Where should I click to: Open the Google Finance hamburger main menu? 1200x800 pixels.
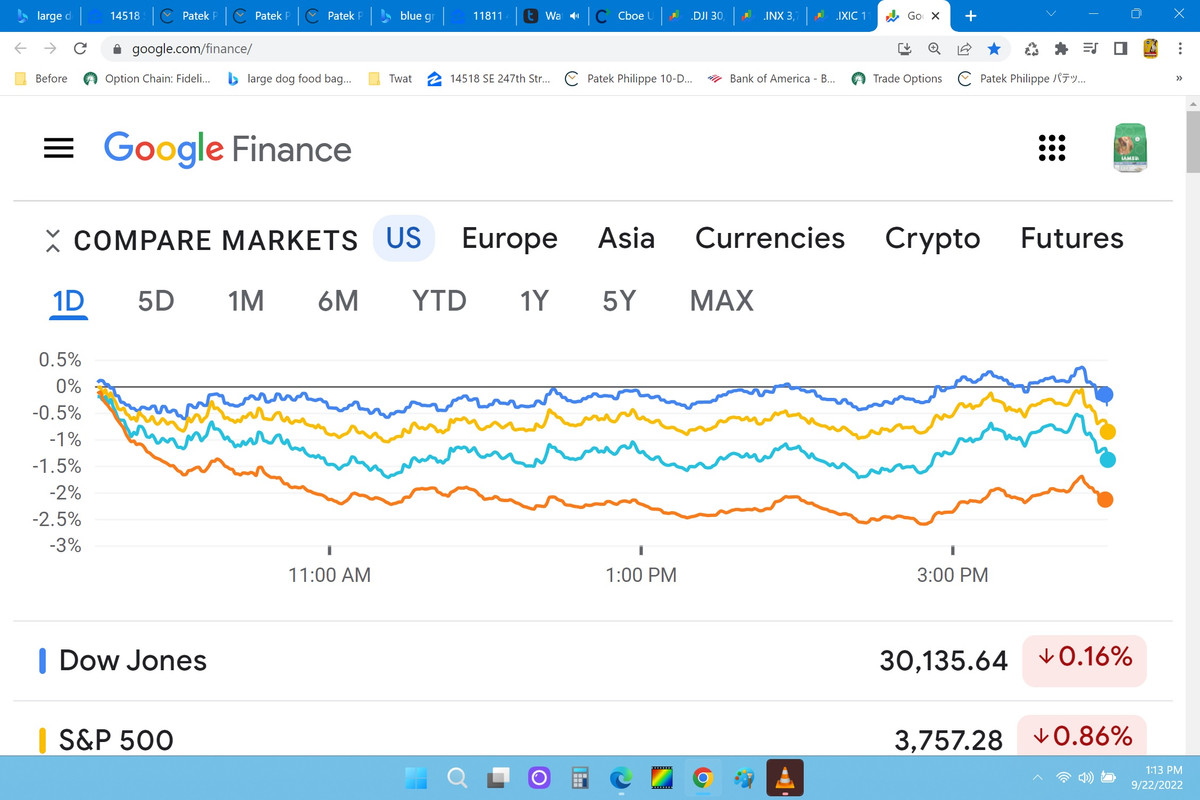tap(59, 148)
